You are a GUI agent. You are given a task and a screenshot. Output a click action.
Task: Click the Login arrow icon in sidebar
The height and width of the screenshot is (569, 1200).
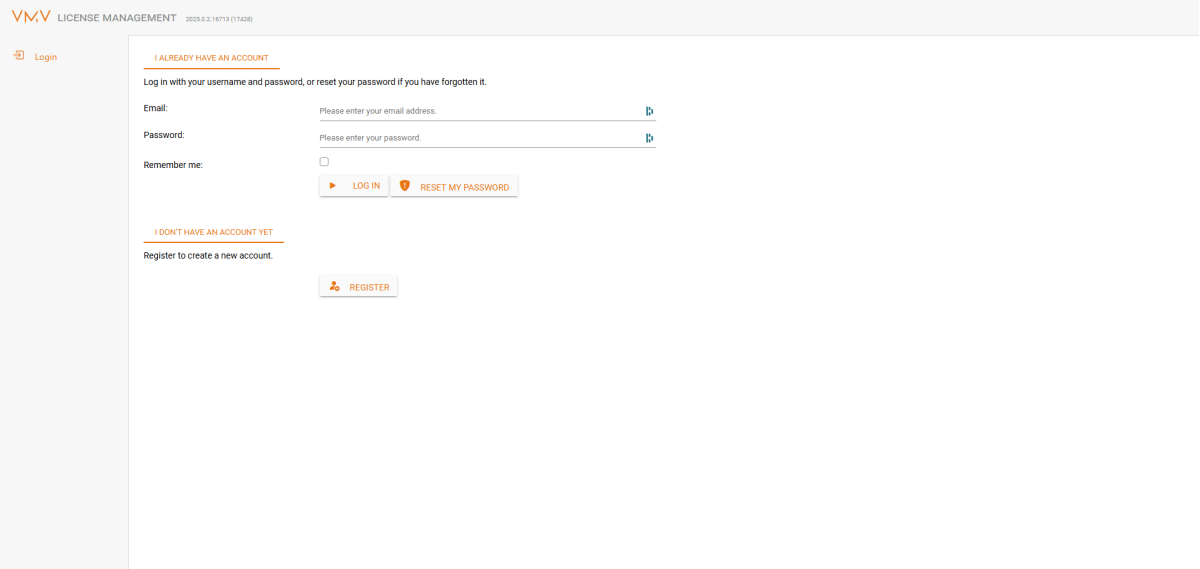point(19,56)
